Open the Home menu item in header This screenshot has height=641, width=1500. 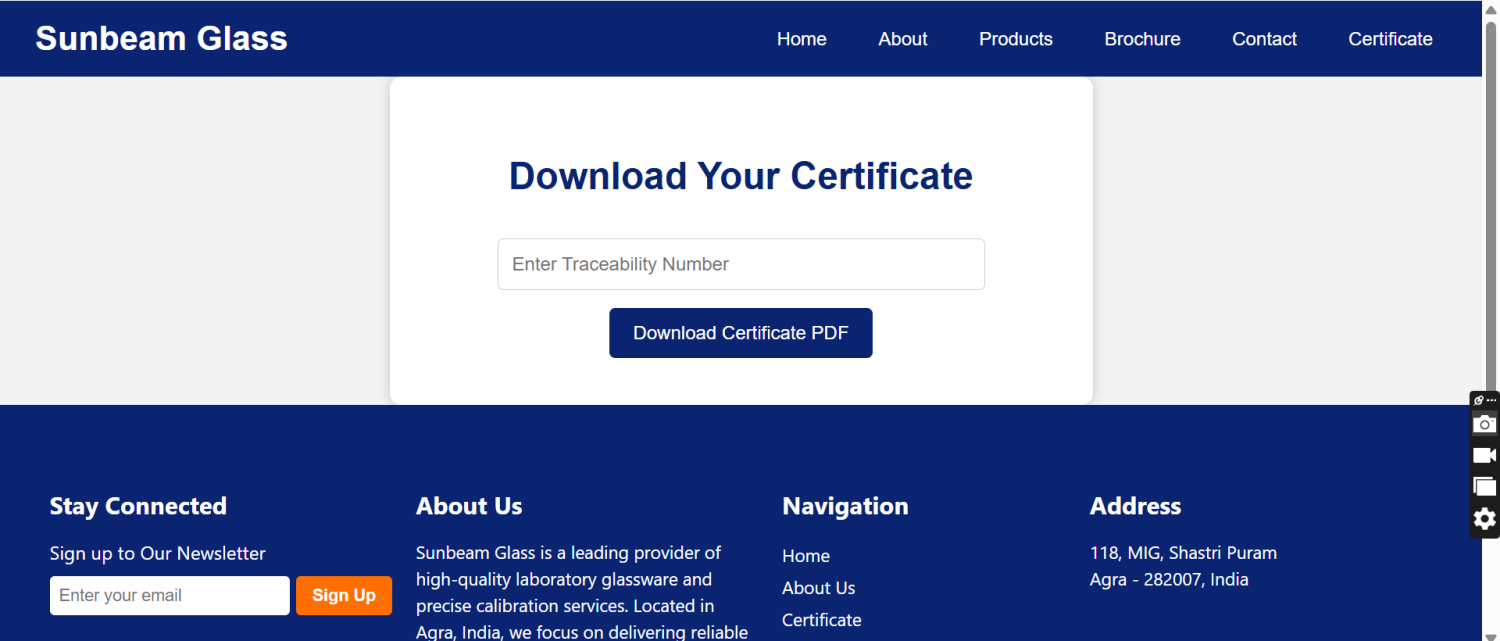coord(801,39)
